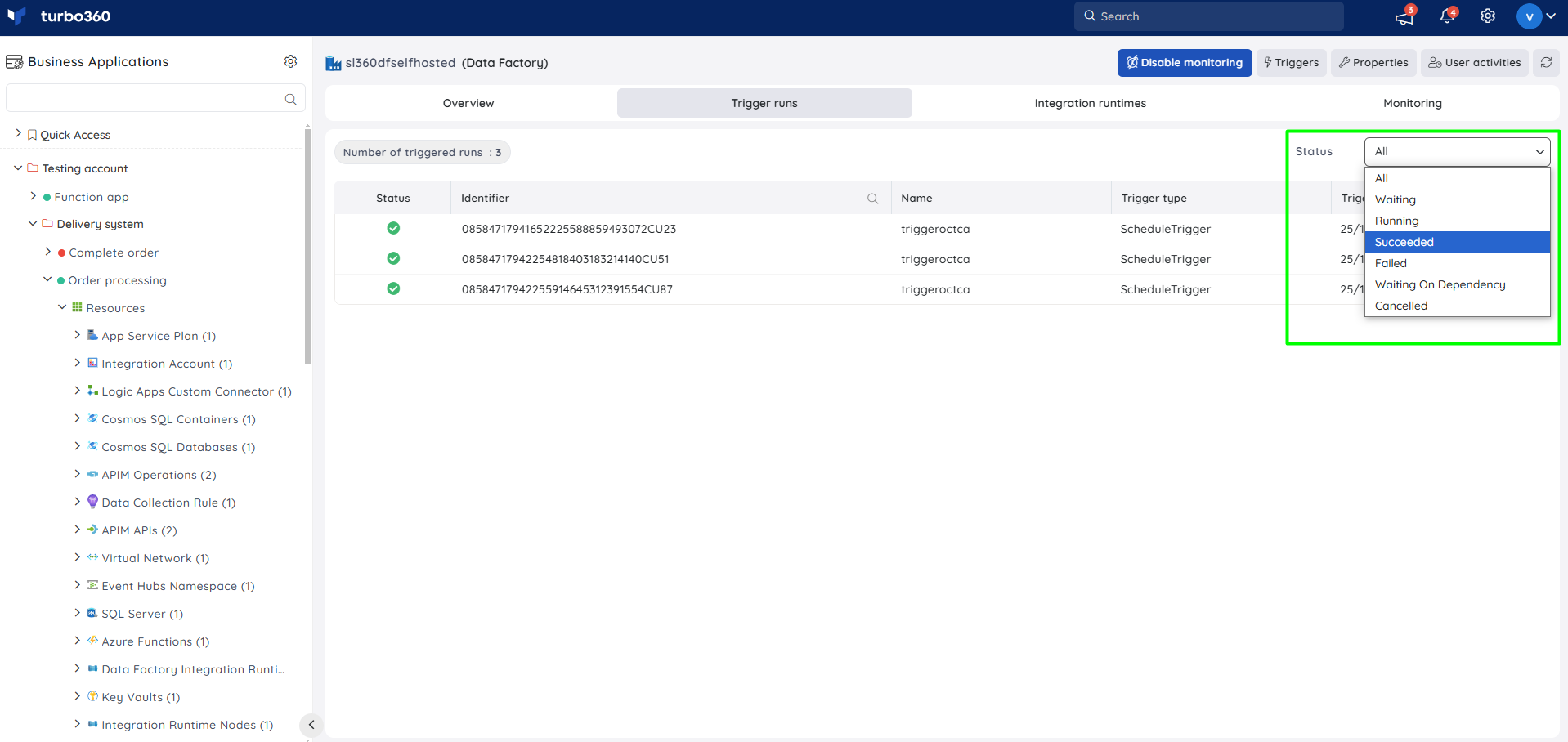Click the Resources grid icon

(x=77, y=307)
